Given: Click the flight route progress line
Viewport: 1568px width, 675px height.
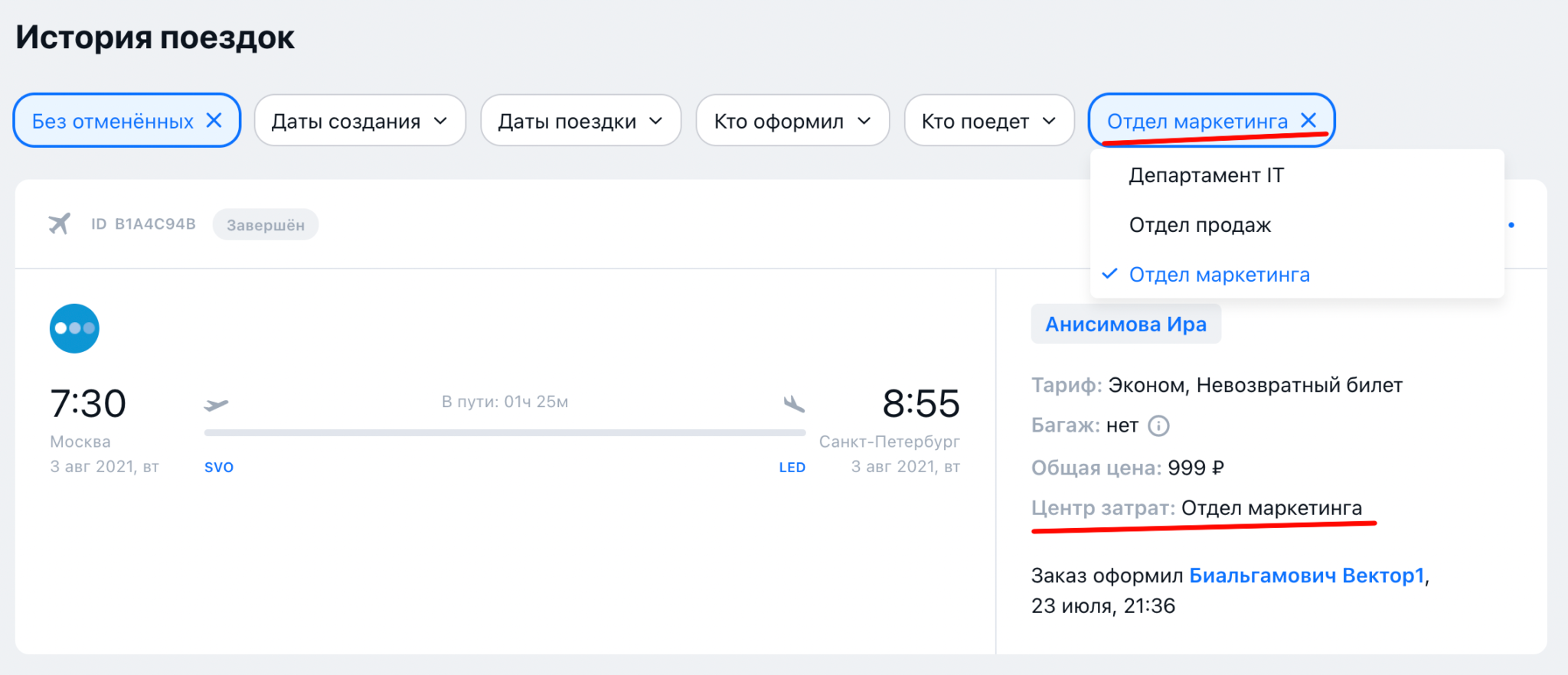Looking at the screenshot, I should 505,432.
